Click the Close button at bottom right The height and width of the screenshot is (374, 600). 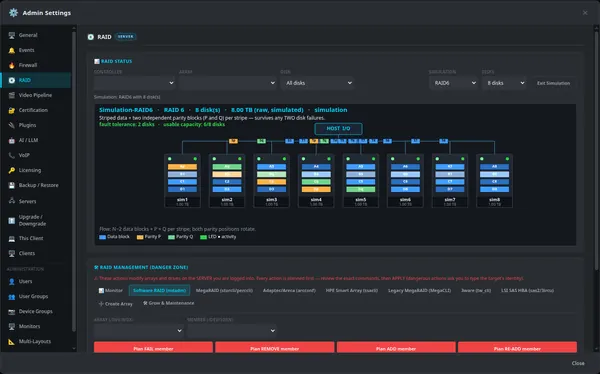tap(578, 363)
